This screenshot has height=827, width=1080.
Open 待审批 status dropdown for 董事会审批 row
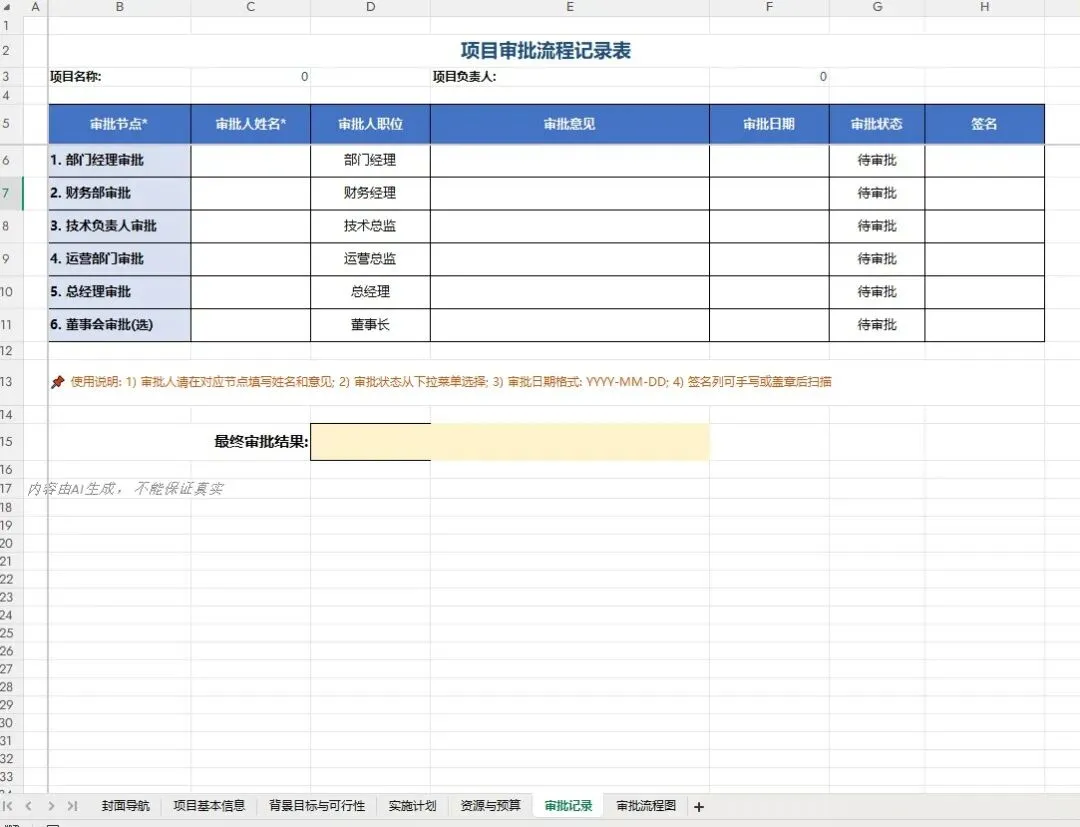pos(877,325)
